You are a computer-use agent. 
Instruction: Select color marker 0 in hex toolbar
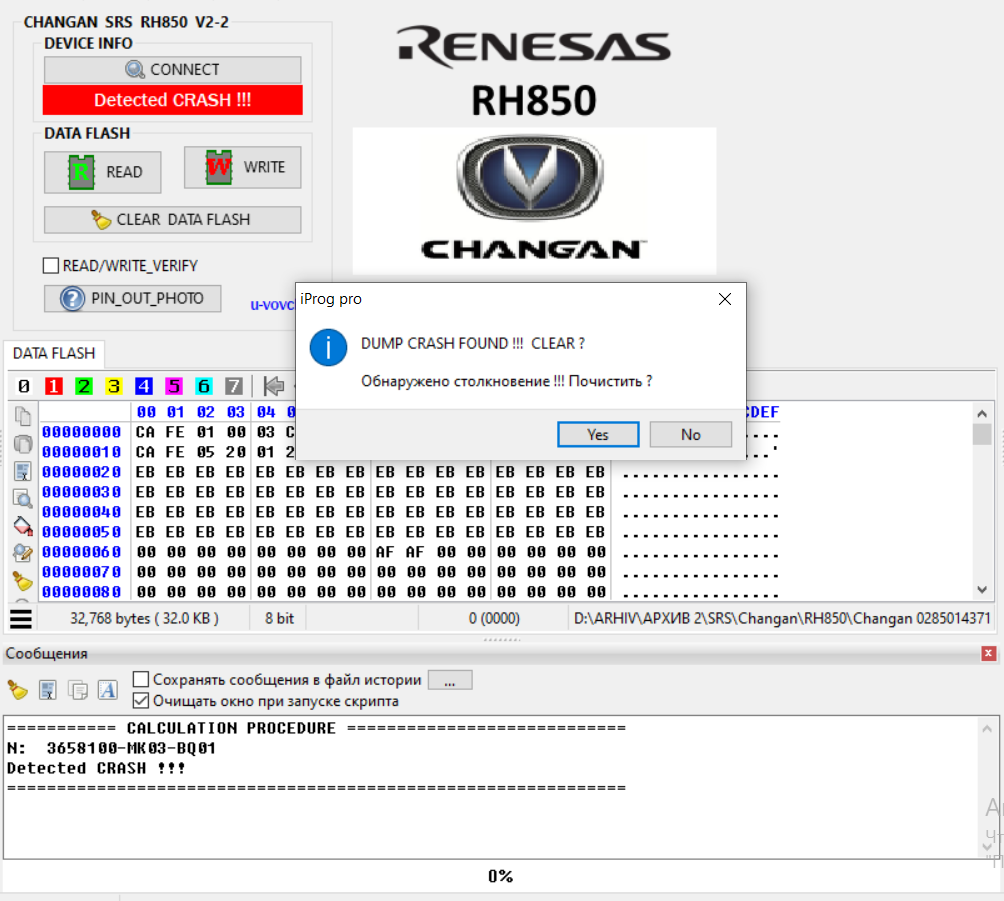click(24, 386)
